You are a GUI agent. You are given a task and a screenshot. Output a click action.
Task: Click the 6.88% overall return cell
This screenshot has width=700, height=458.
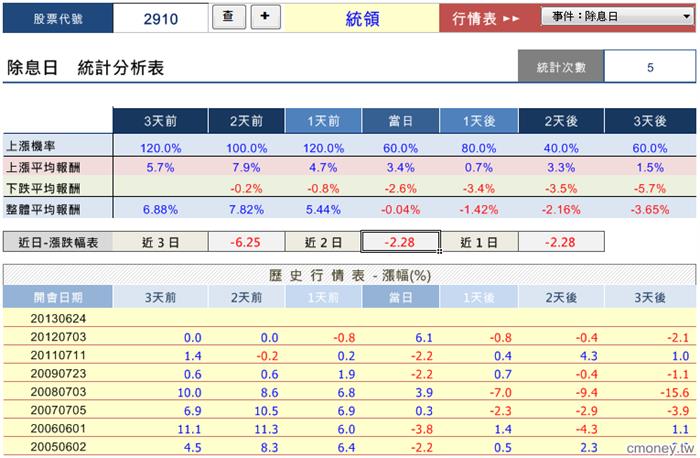160,209
